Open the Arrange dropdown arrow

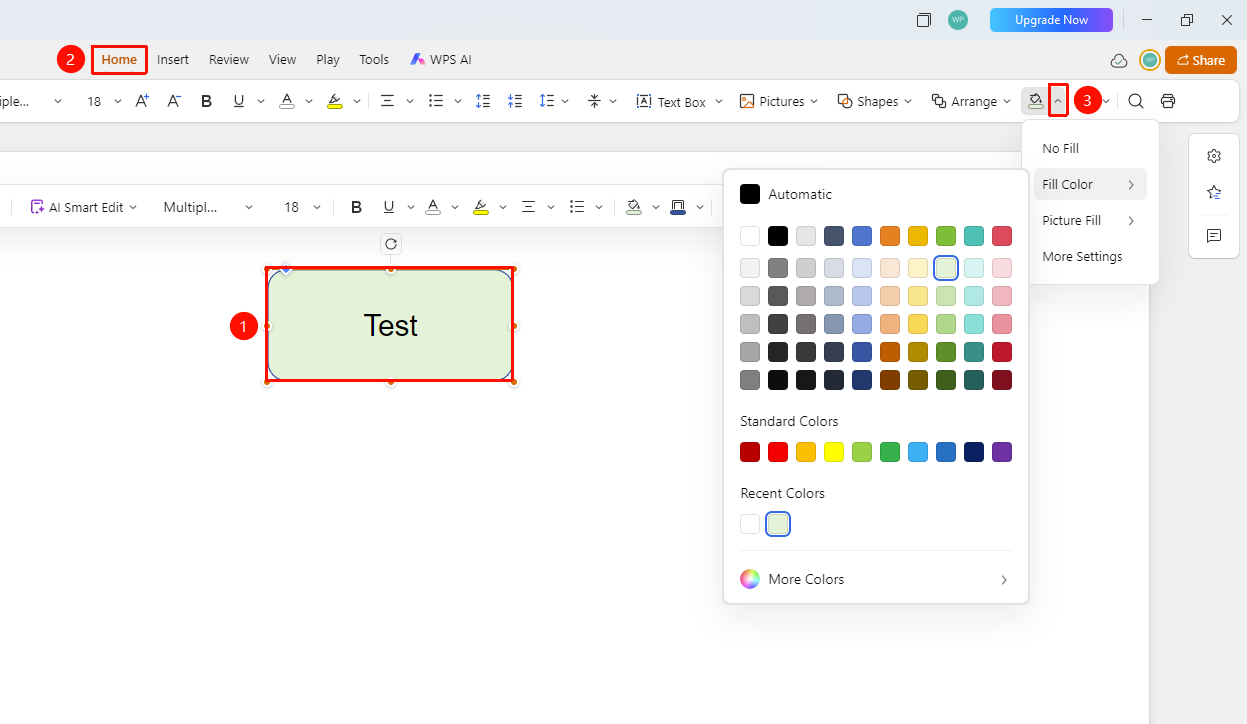pos(1006,101)
